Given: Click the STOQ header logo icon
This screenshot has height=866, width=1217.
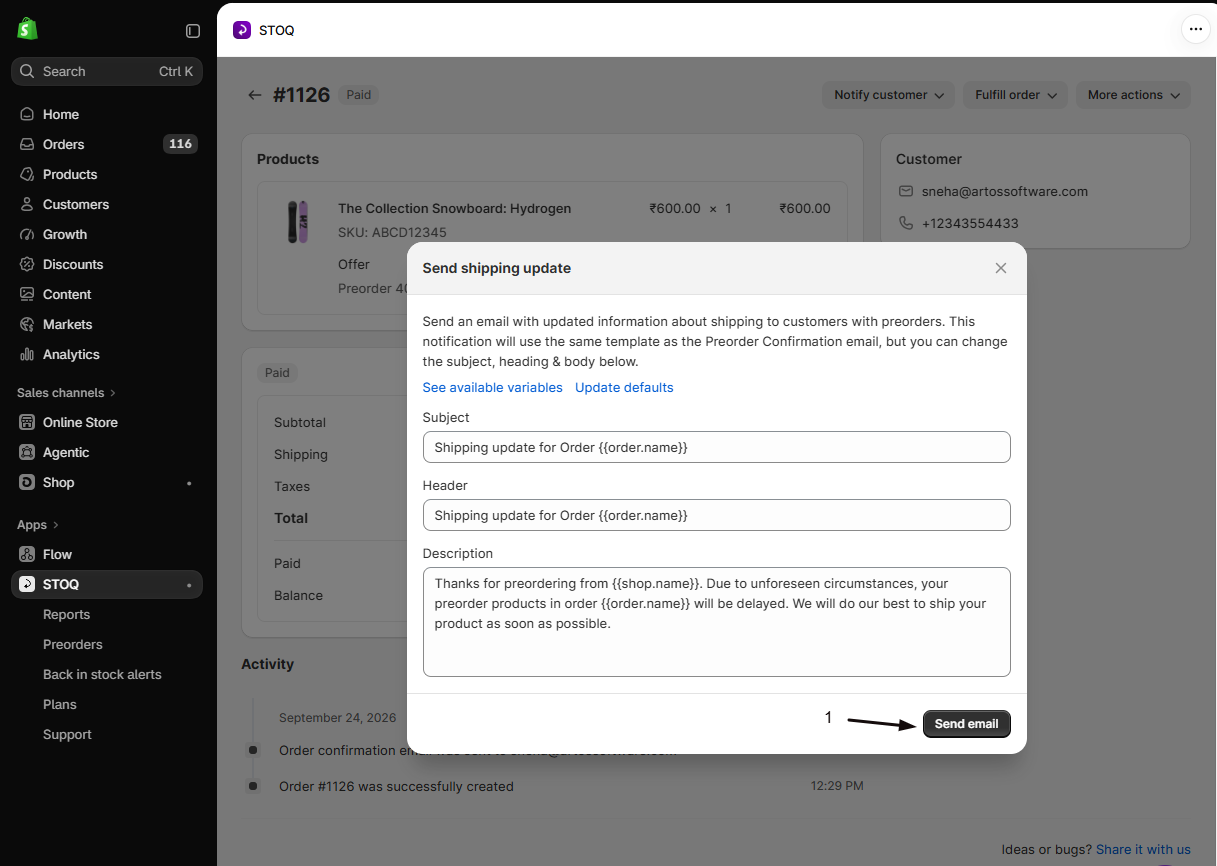Looking at the screenshot, I should point(242,30).
